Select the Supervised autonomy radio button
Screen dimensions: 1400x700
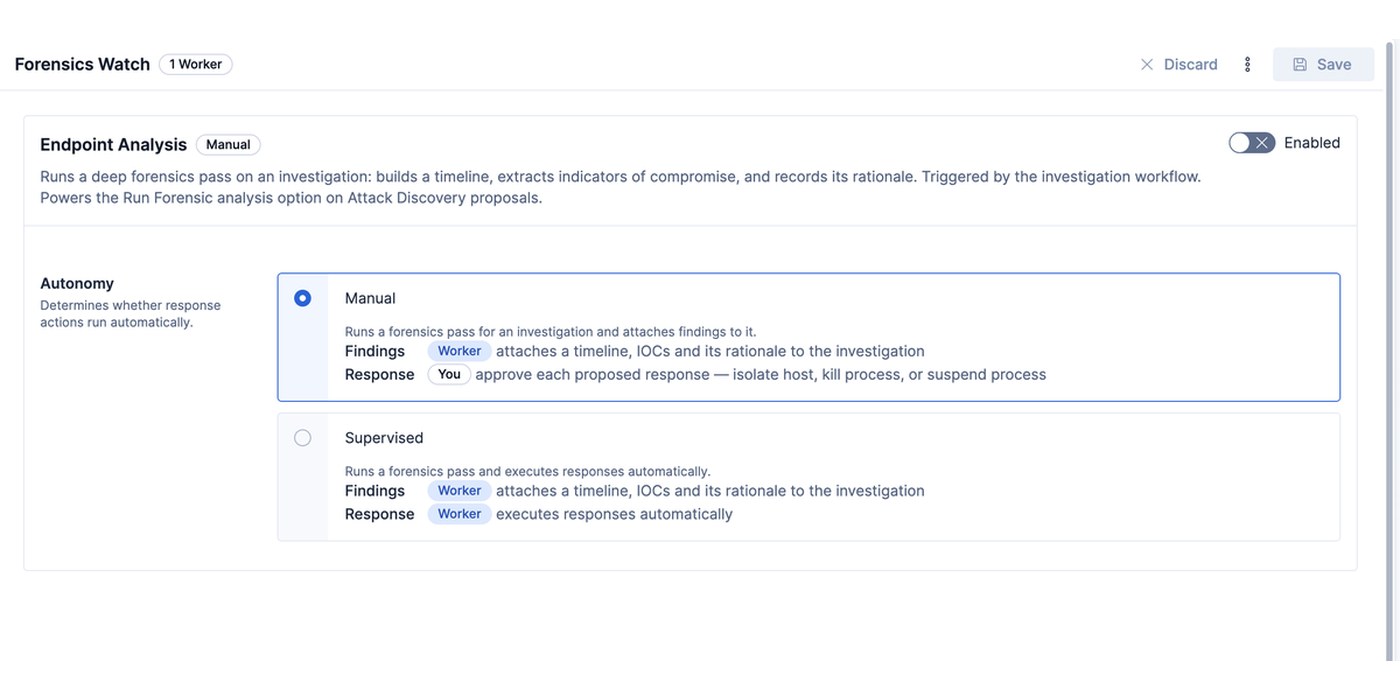tap(303, 438)
